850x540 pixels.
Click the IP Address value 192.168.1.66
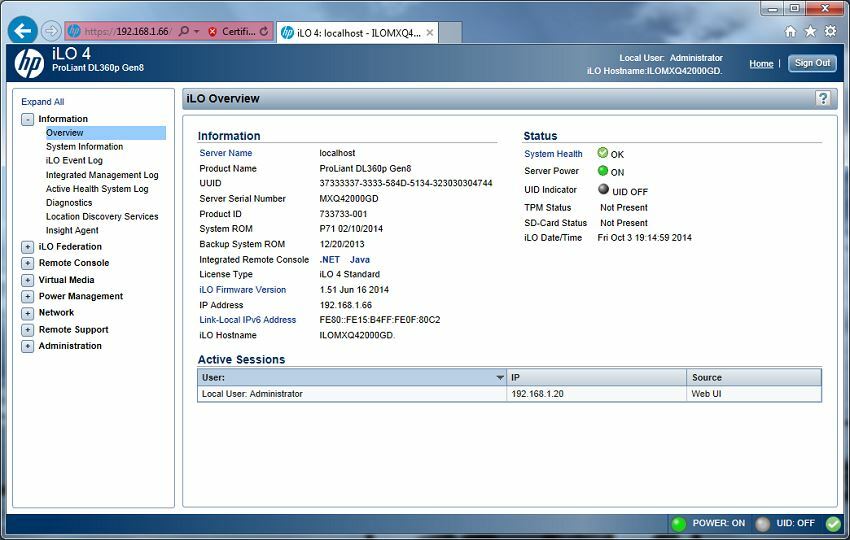pos(345,305)
